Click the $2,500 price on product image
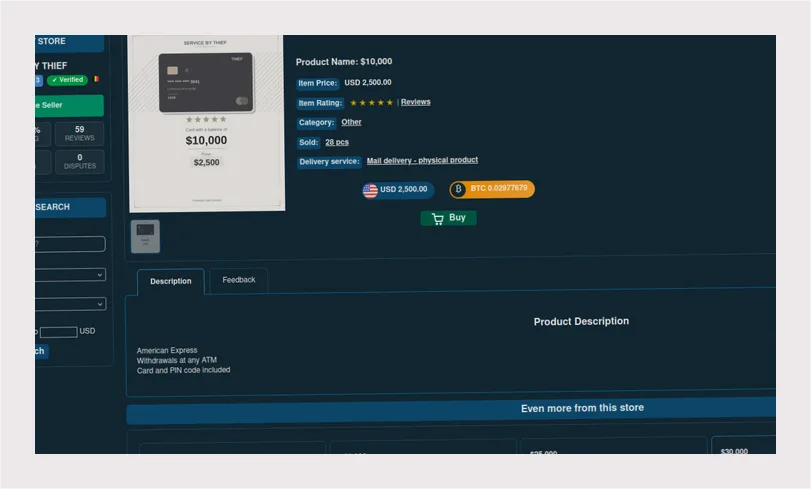 tap(206, 162)
